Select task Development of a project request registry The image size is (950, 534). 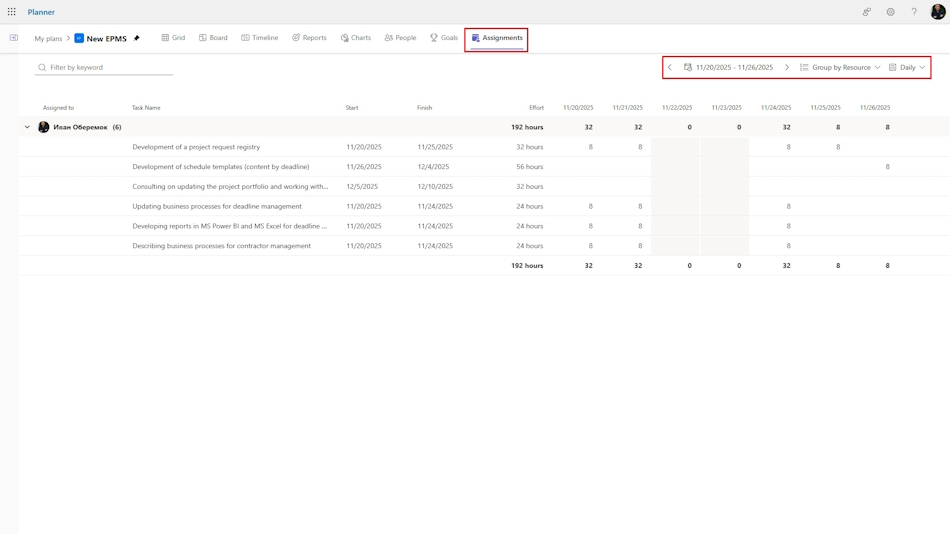(196, 147)
